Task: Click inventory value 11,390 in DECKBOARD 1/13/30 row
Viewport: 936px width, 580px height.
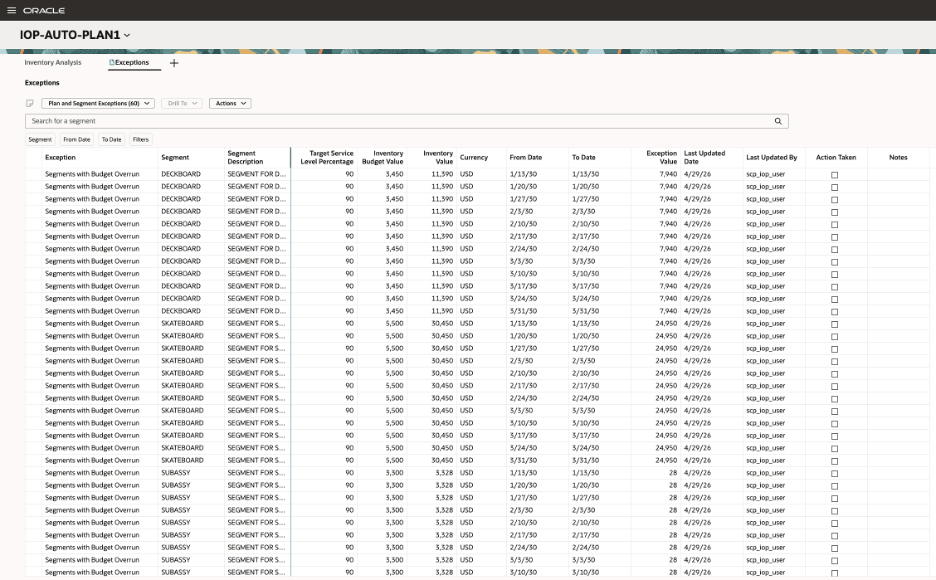Action: pyautogui.click(x=442, y=174)
